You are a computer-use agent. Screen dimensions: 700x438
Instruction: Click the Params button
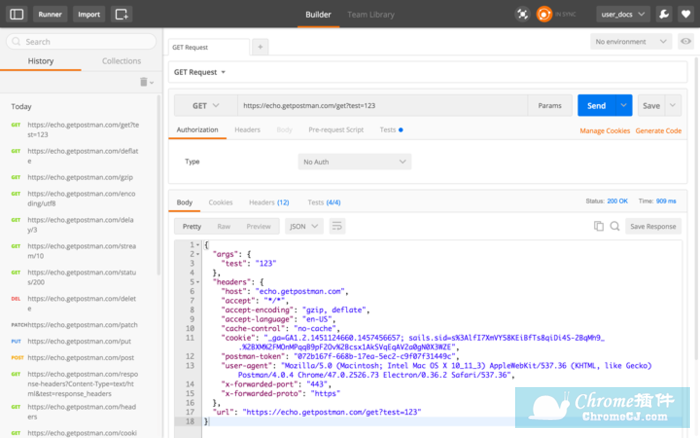pos(550,105)
